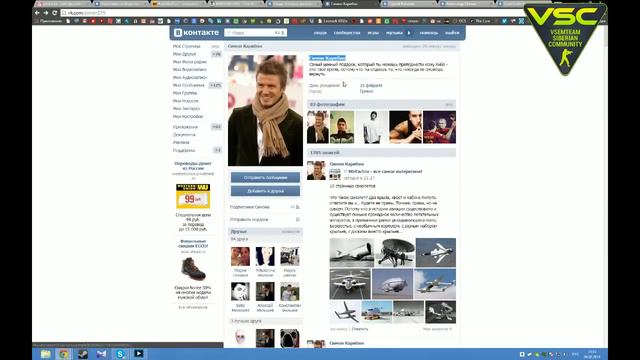Open Skype from the taskbar
Screen dimensions: 640x360
pos(120,354)
